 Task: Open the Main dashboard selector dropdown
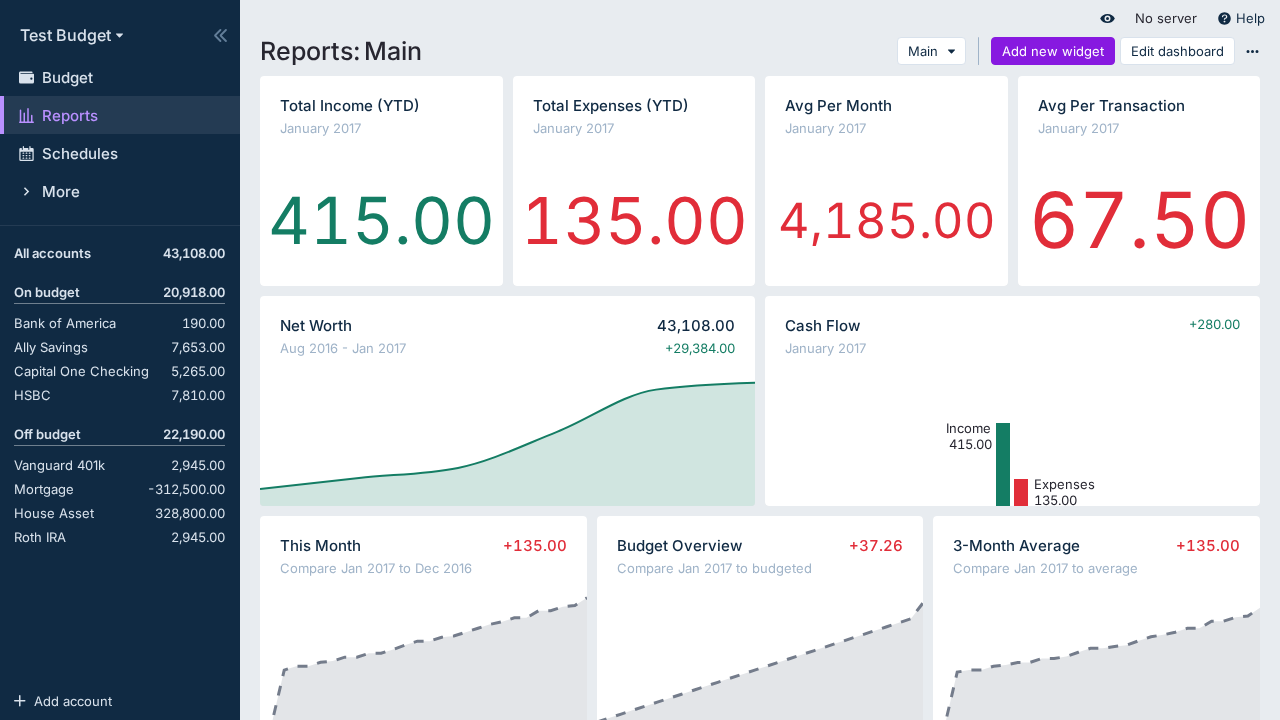click(x=931, y=51)
